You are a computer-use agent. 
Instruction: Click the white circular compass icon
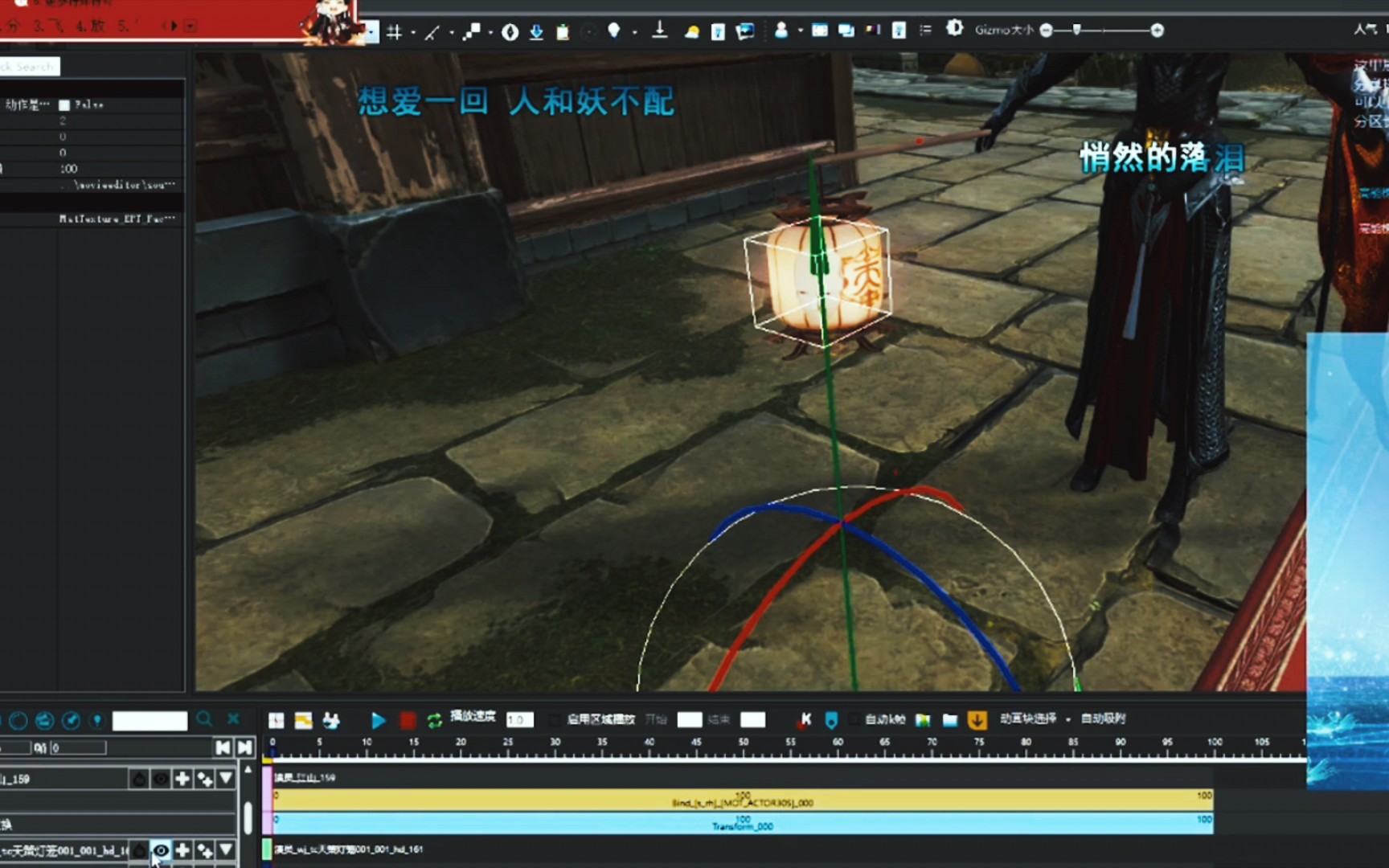[x=510, y=32]
